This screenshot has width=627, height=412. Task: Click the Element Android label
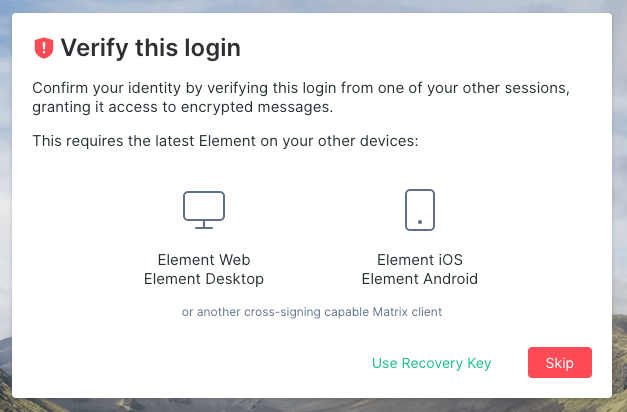(x=419, y=279)
